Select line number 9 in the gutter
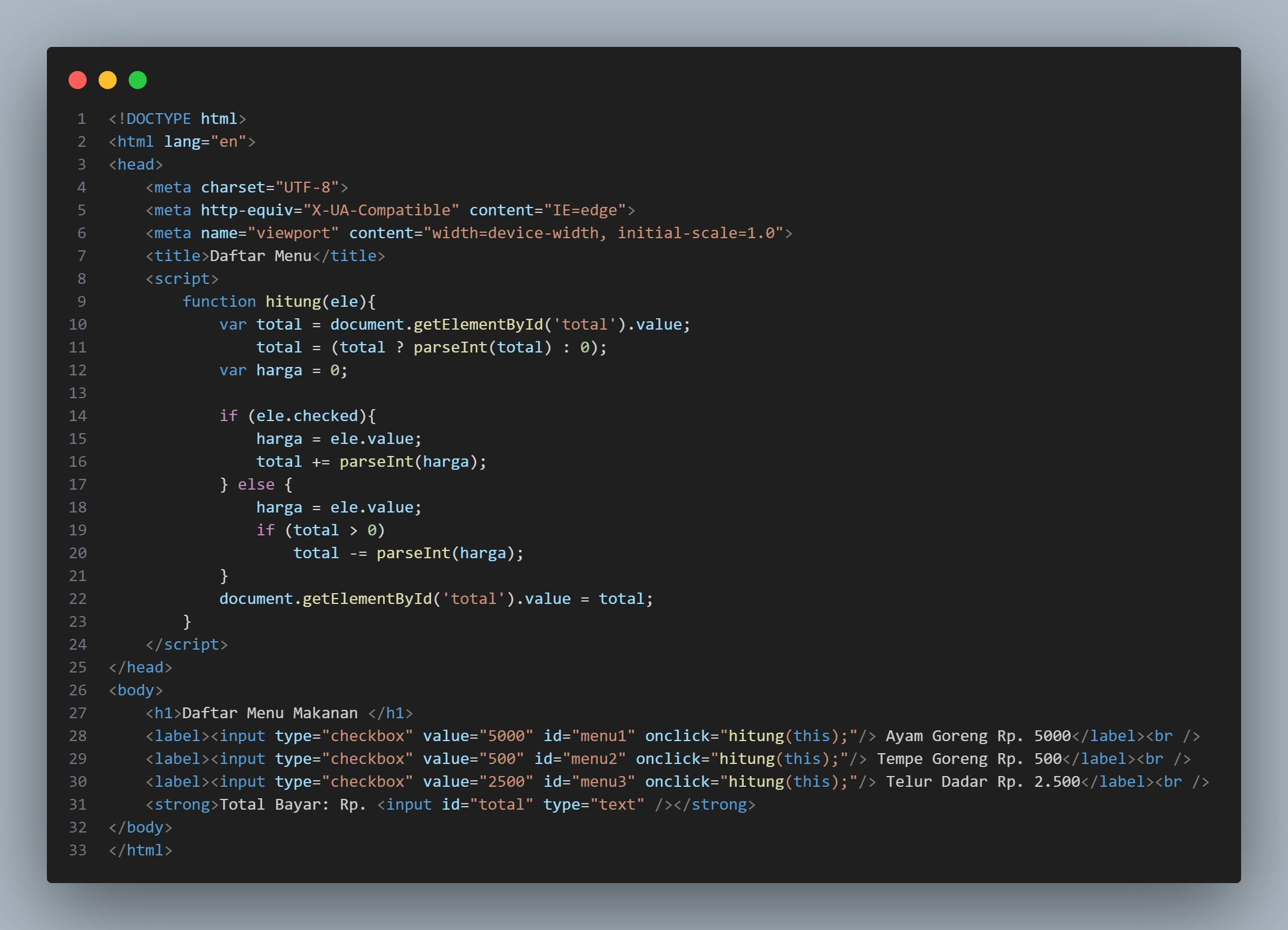This screenshot has width=1288, height=930. click(82, 301)
